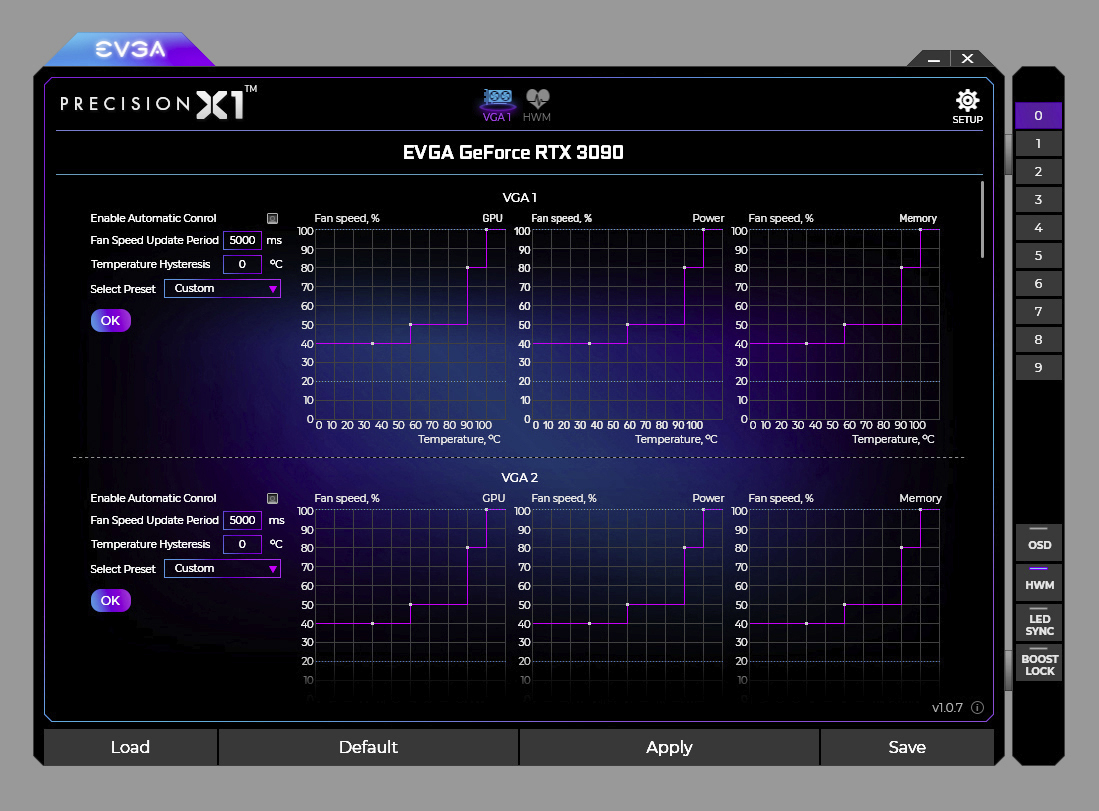The image size is (1099, 811).
Task: Select VGA 1 Power curve point at 80%
Action: point(685,268)
